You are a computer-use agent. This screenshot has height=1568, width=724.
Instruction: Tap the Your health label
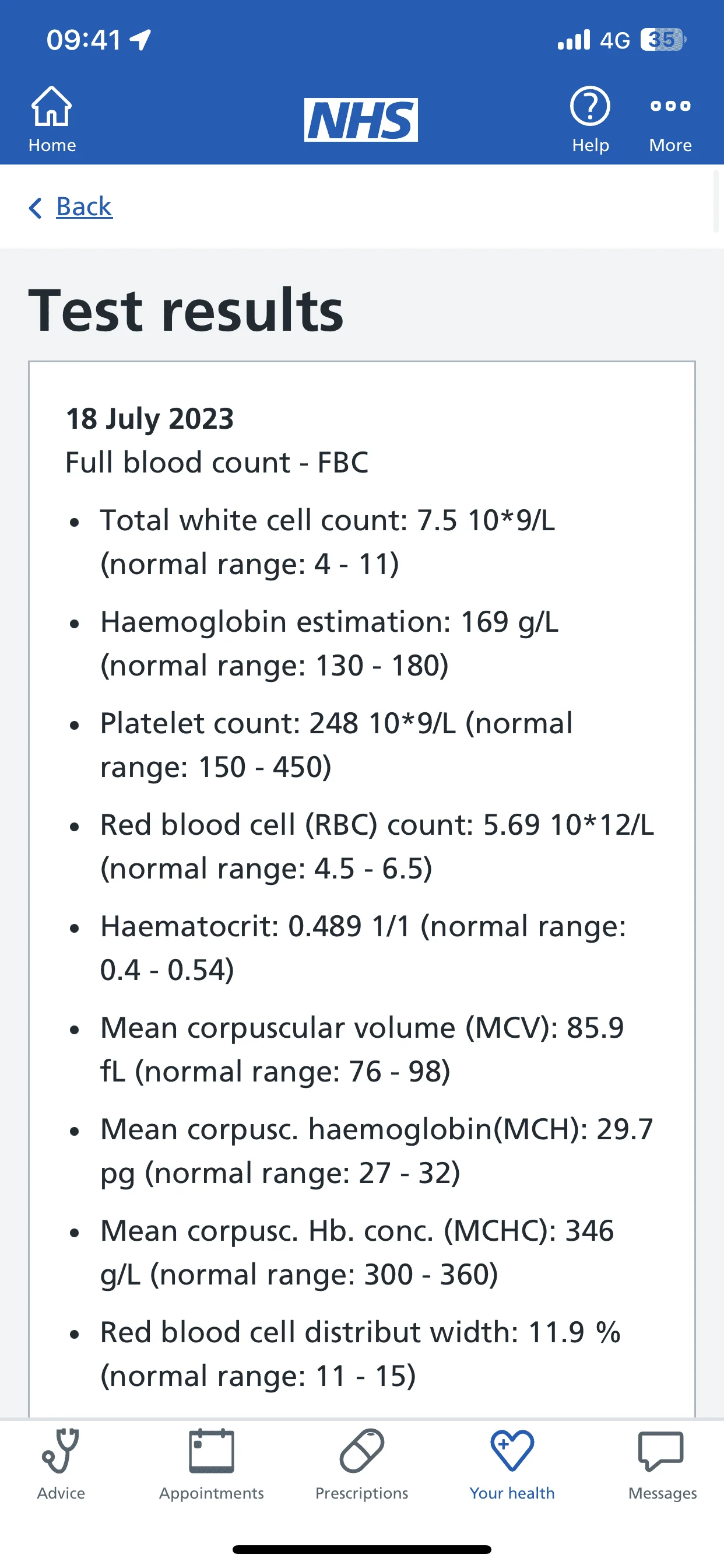[512, 1493]
